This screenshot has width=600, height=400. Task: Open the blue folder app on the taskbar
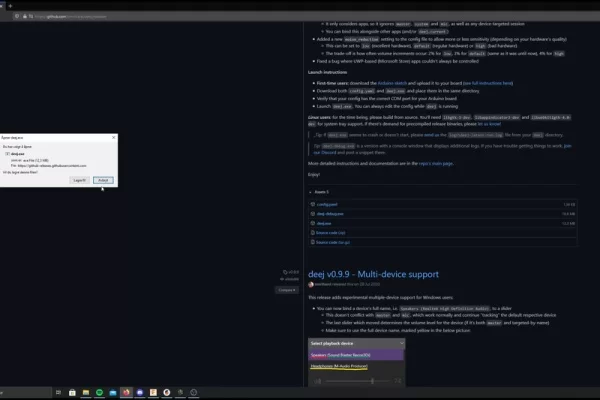113,392
